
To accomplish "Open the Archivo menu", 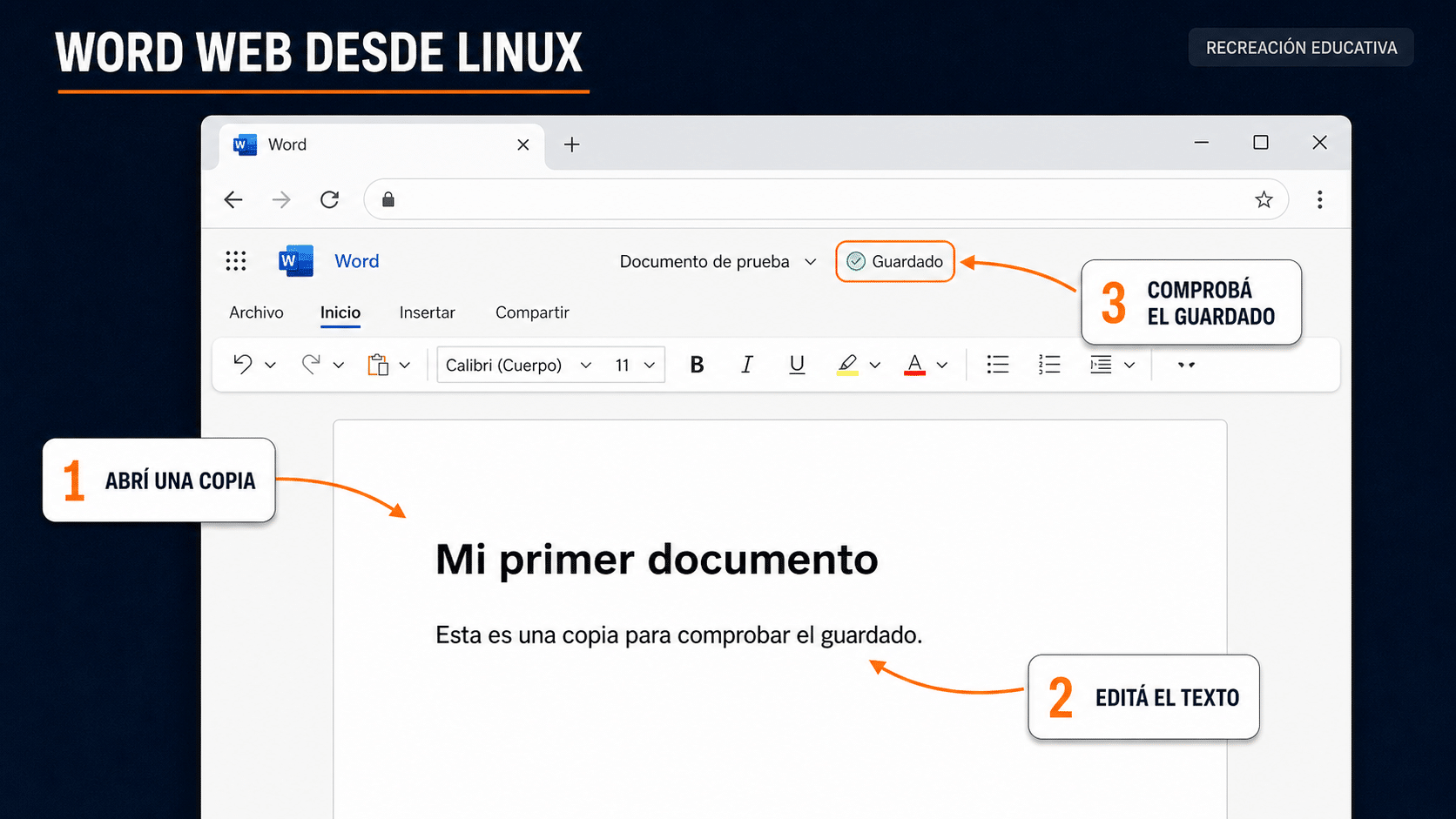I will click(x=256, y=312).
